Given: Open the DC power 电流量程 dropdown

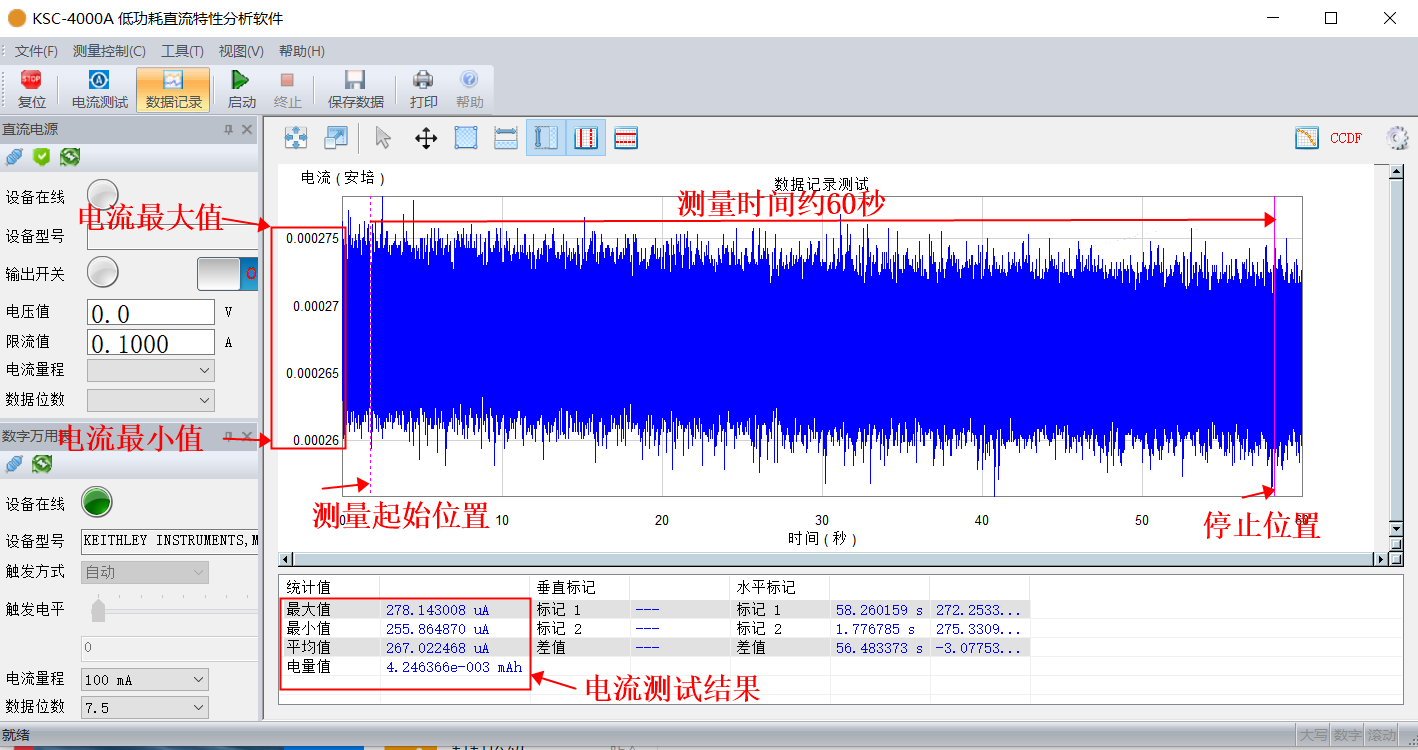Looking at the screenshot, I should 150,370.
